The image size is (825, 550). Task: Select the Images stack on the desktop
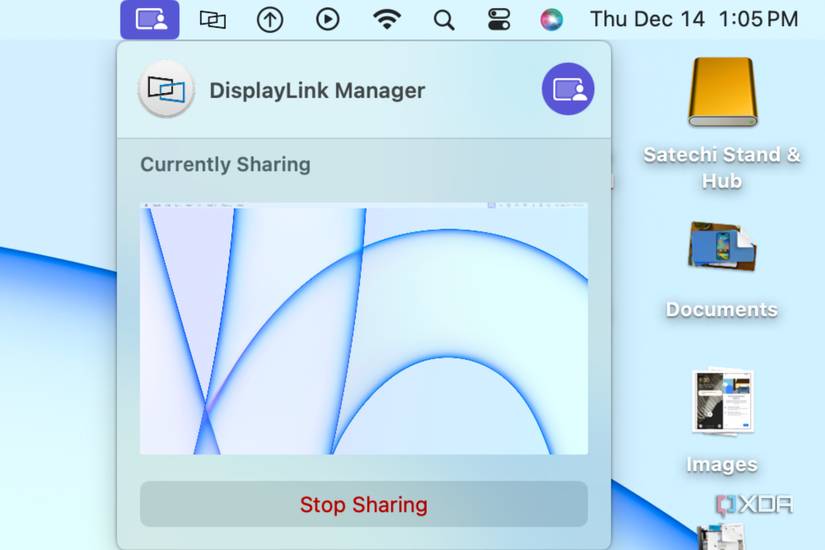tap(722, 401)
